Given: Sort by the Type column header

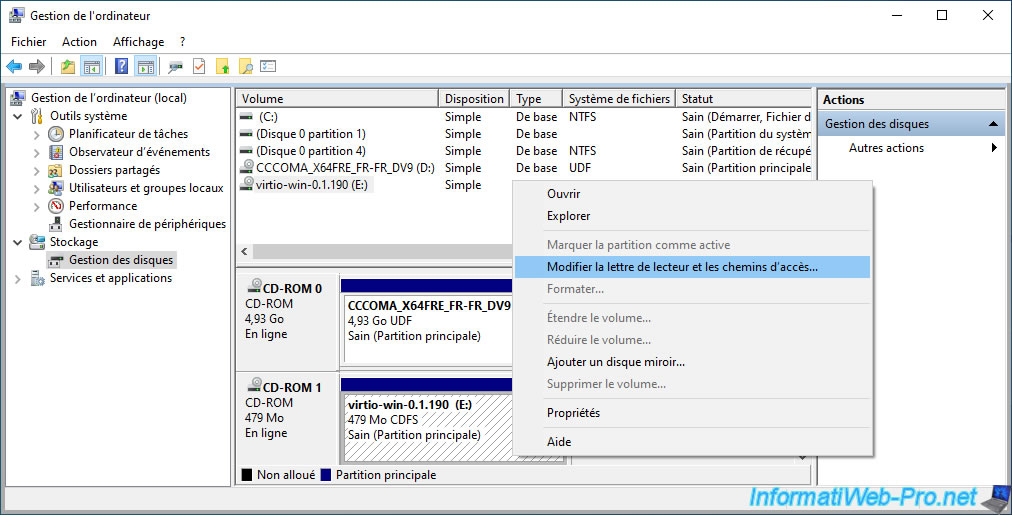Looking at the screenshot, I should pos(536,99).
